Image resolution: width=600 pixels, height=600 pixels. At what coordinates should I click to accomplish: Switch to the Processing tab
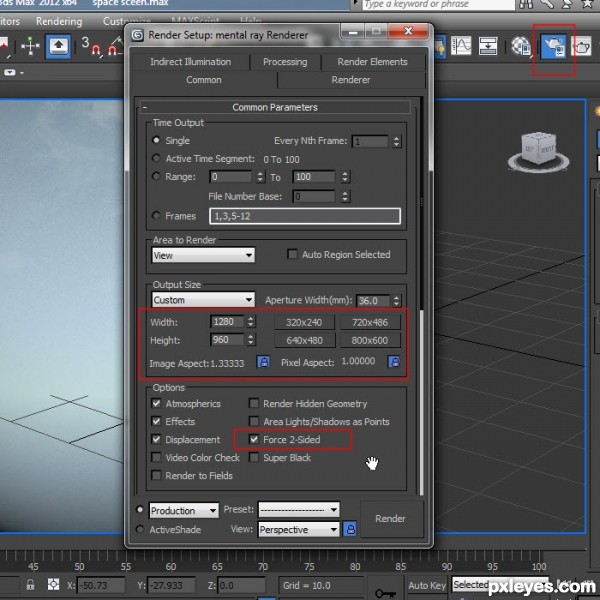pyautogui.click(x=285, y=62)
